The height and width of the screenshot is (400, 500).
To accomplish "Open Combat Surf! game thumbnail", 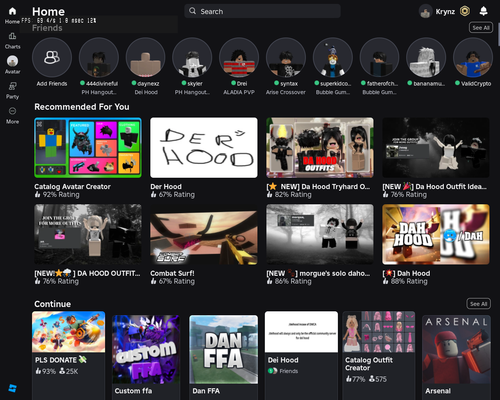I will [204, 234].
